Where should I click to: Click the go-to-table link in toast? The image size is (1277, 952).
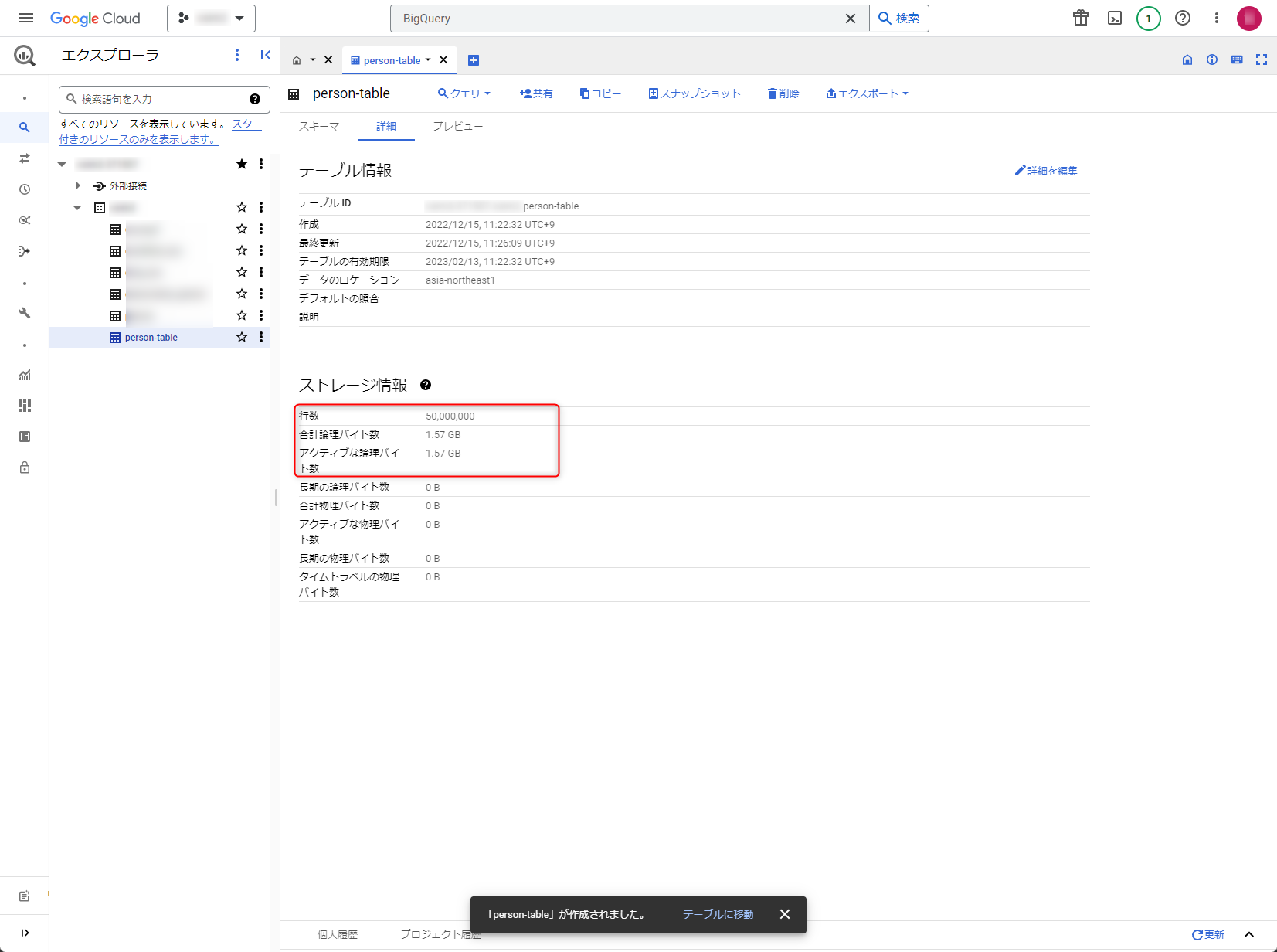(x=718, y=914)
